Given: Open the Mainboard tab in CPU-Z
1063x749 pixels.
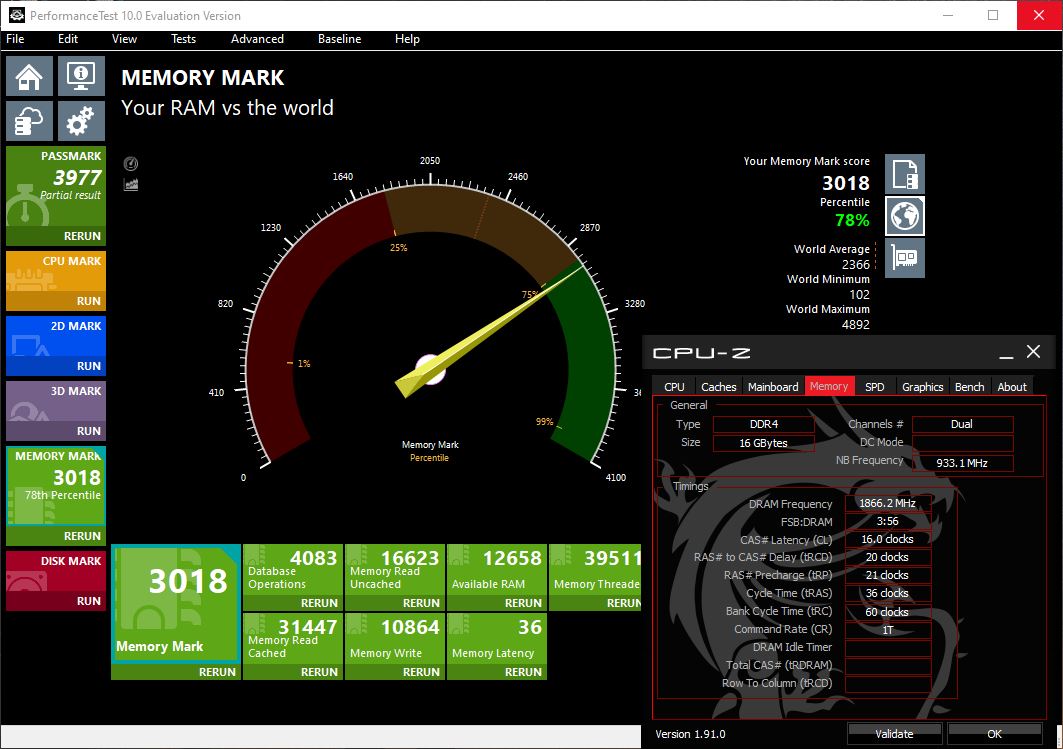Looking at the screenshot, I should point(774,386).
